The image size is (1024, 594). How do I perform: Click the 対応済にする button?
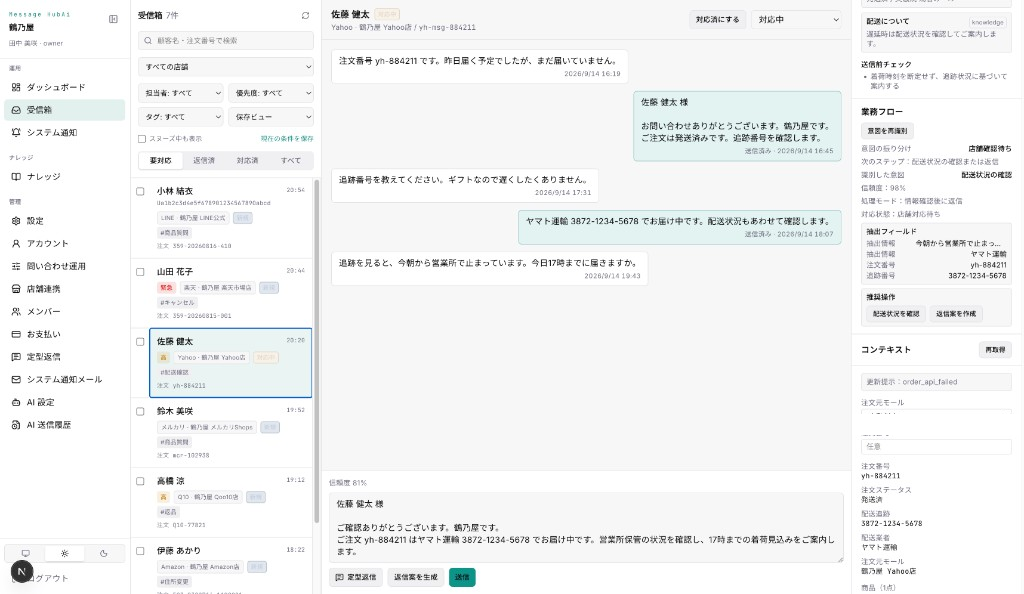pyautogui.click(x=718, y=20)
